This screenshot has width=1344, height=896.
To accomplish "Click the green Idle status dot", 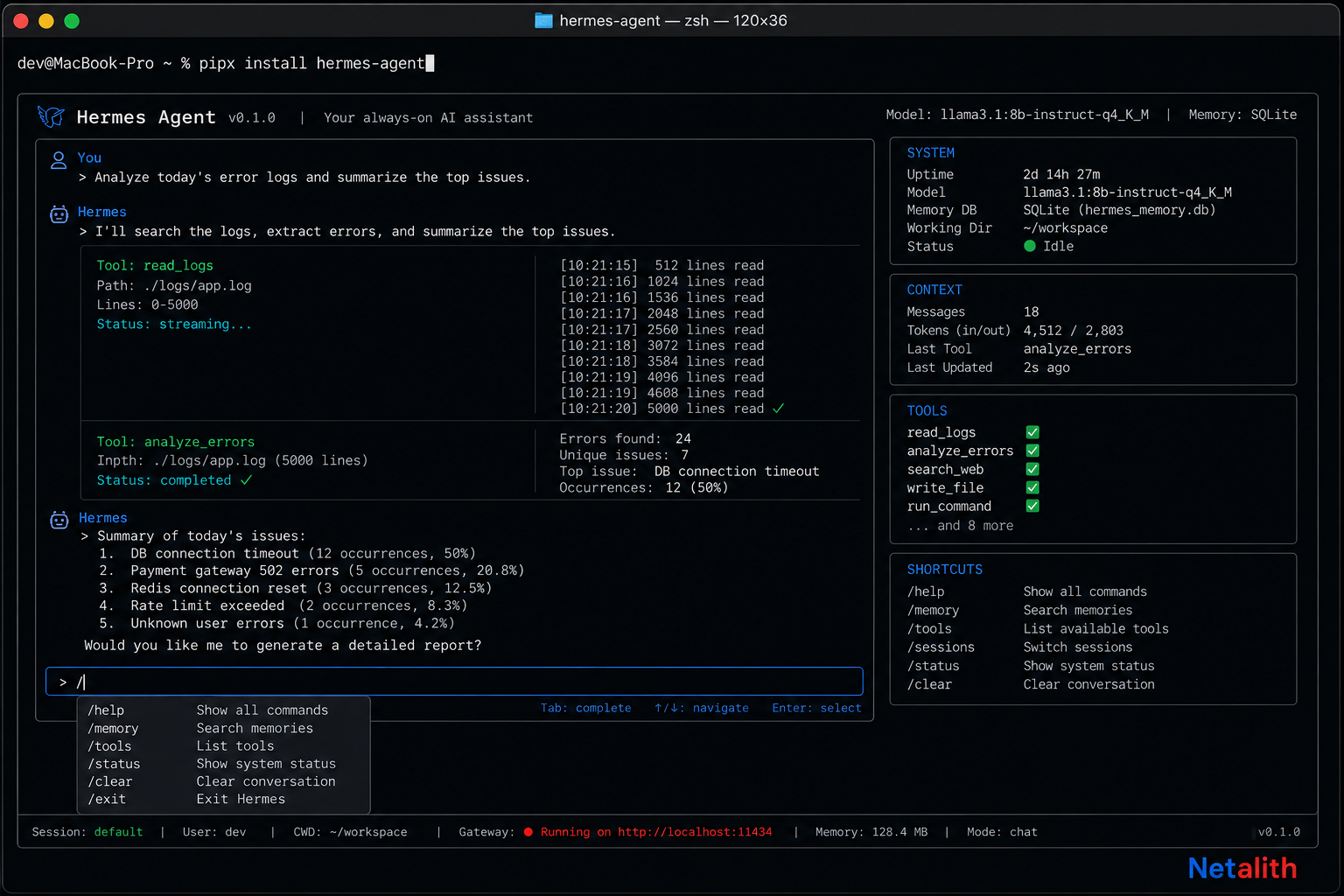I will tap(1030, 246).
